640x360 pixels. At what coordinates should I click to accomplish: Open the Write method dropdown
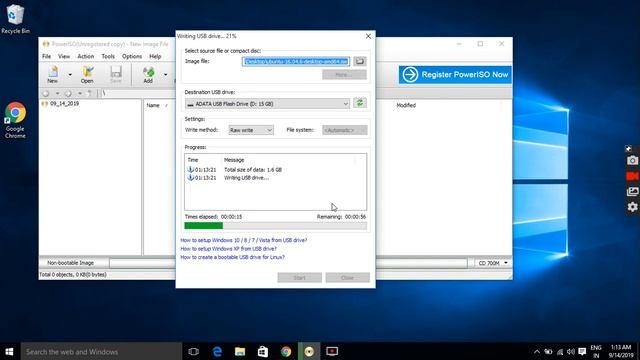251,130
